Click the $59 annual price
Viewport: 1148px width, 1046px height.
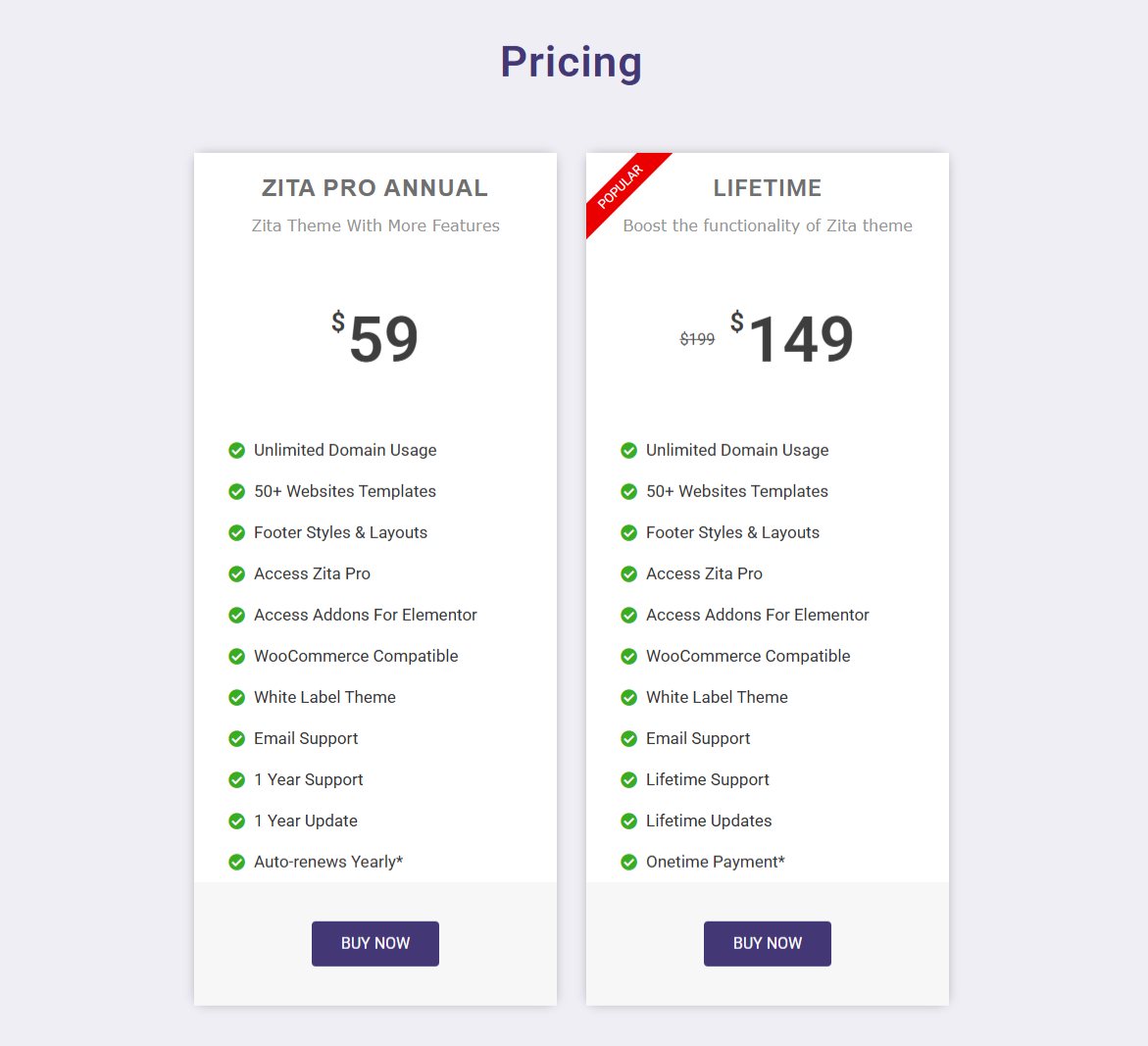[375, 338]
